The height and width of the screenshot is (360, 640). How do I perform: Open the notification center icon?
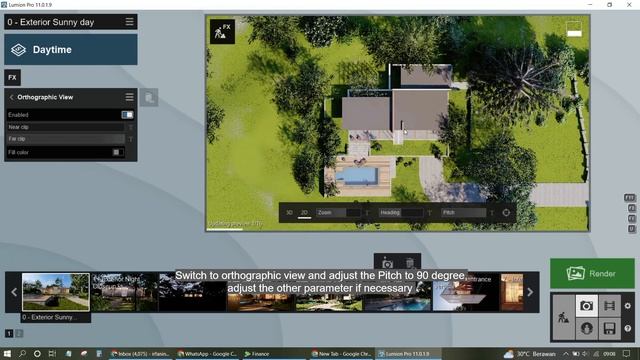pos(627,353)
